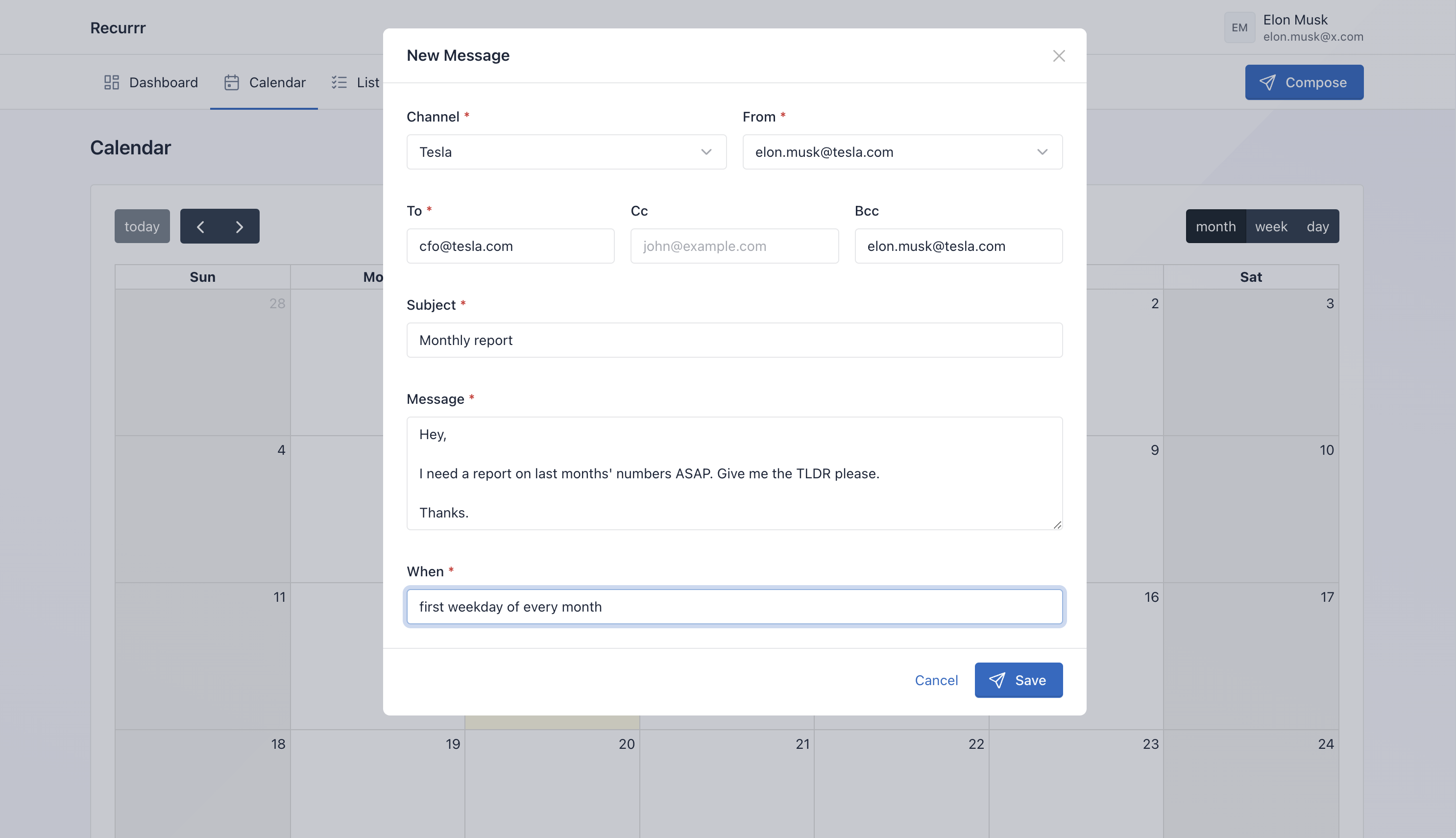Cancel the new message
This screenshot has height=838, width=1456.
click(936, 680)
